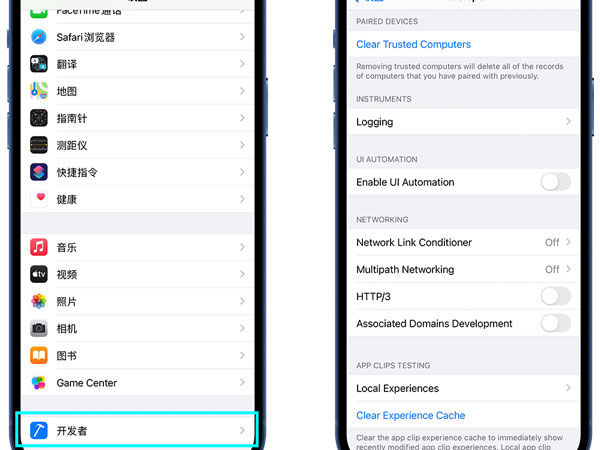This screenshot has width=600, height=450.
Task: Open the Local Experiences row
Action: click(460, 388)
